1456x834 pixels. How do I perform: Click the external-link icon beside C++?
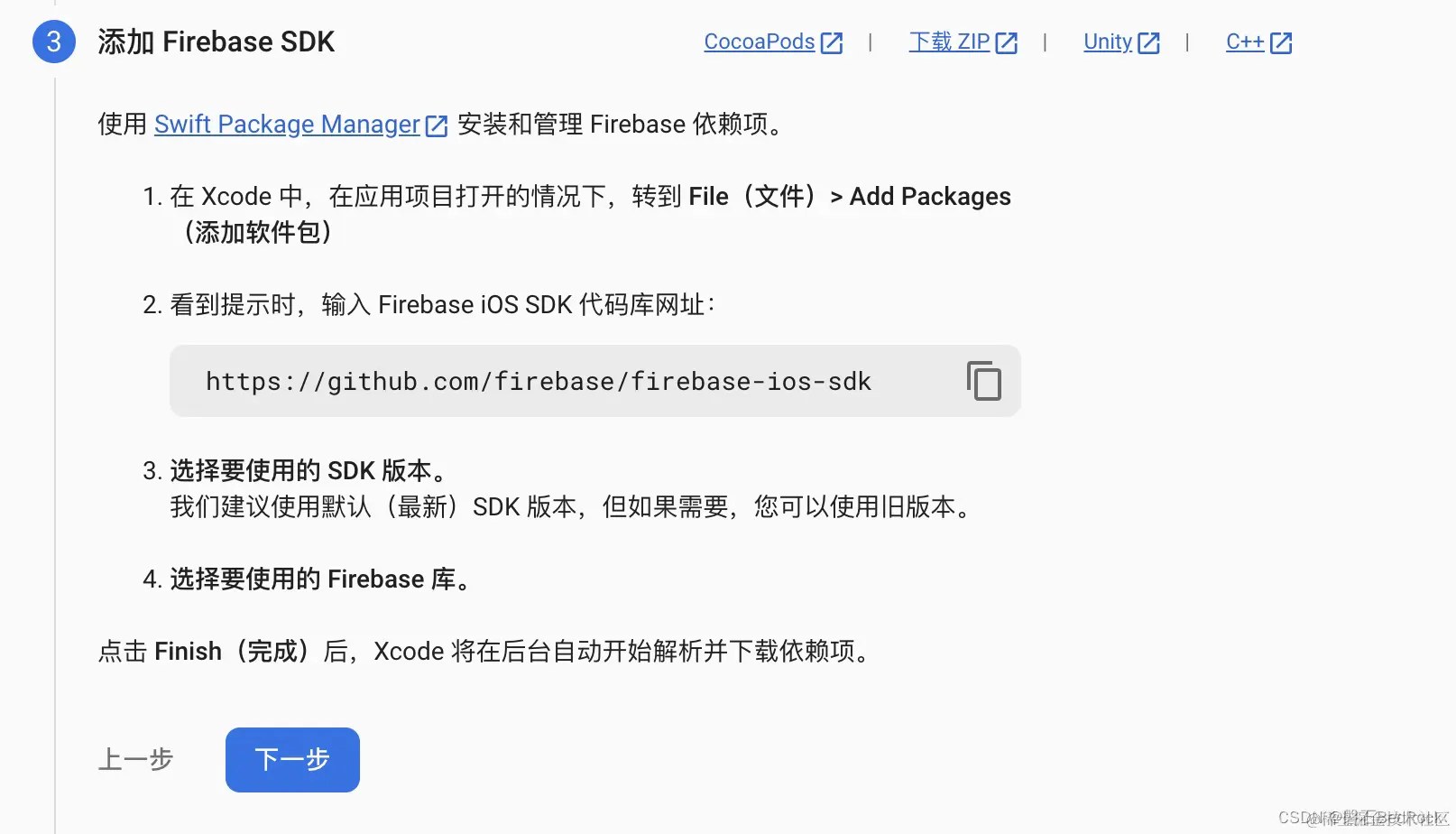tap(1281, 42)
